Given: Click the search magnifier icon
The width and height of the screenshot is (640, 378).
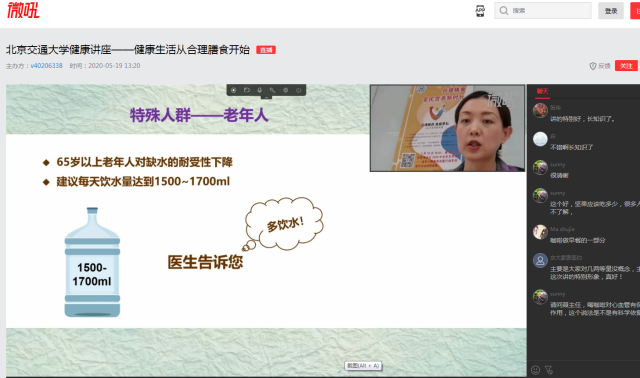Looking at the screenshot, I should (x=504, y=11).
